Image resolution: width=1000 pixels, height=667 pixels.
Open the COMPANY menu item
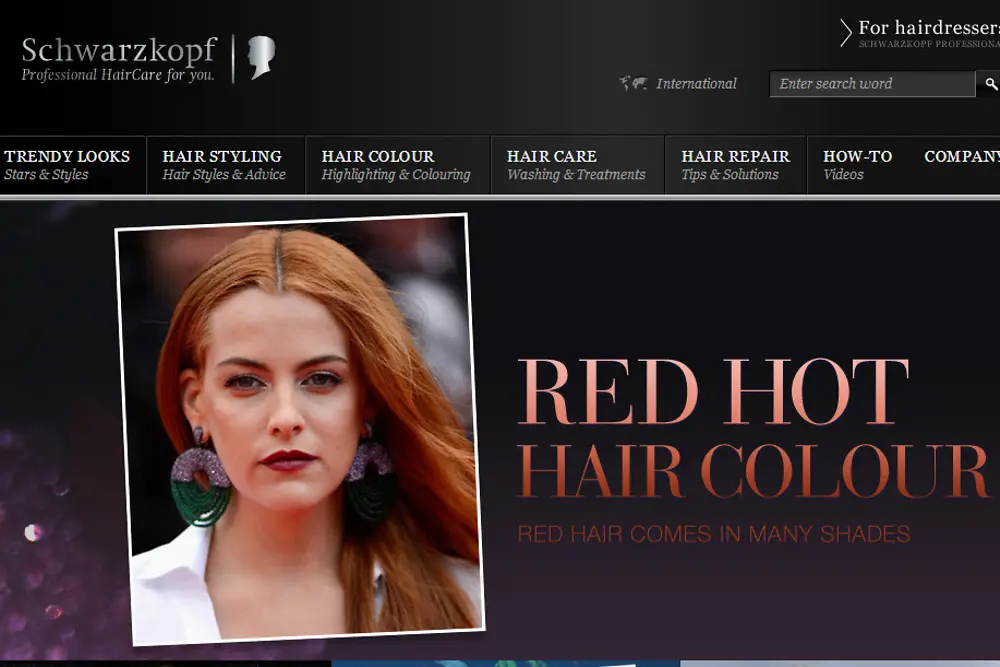click(x=961, y=156)
